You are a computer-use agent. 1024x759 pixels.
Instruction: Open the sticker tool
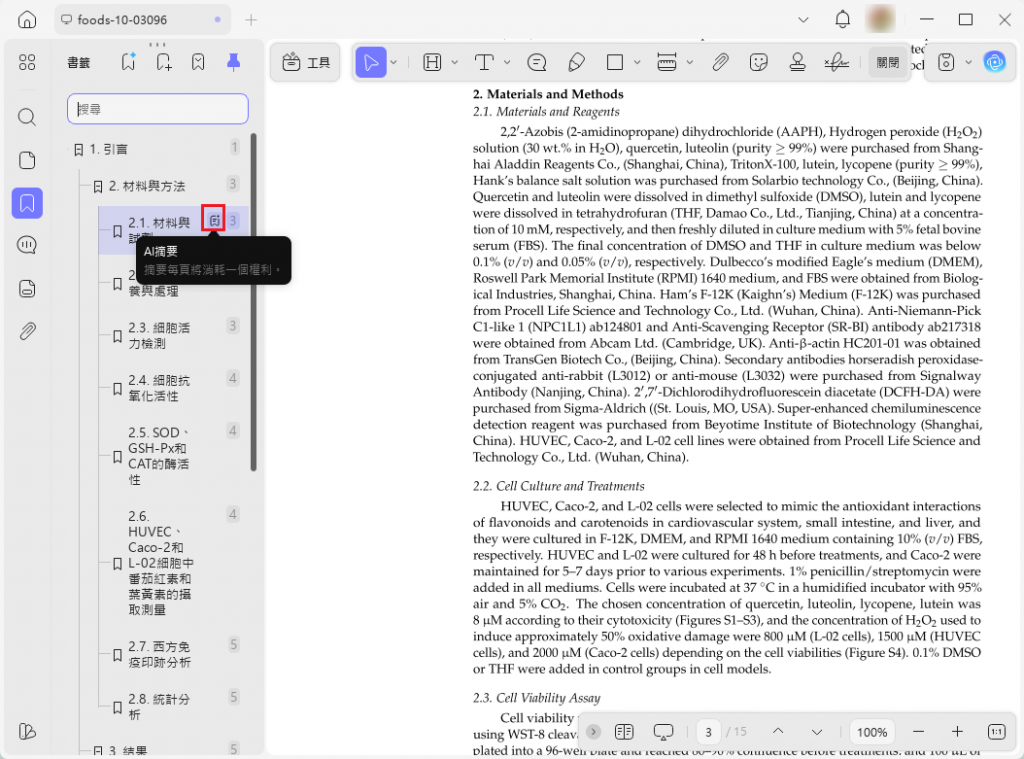[x=758, y=63]
